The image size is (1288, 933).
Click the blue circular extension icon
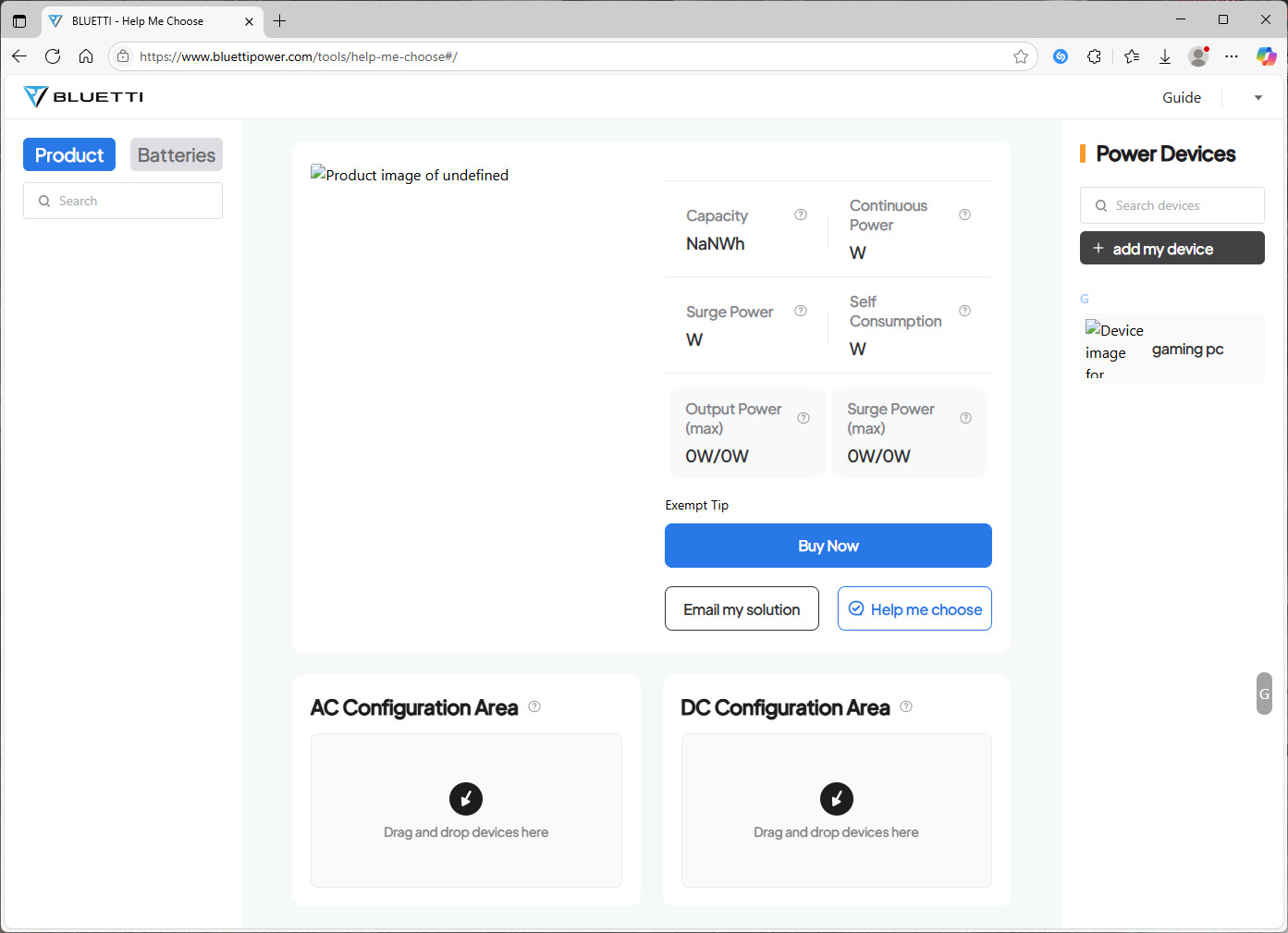[x=1061, y=56]
